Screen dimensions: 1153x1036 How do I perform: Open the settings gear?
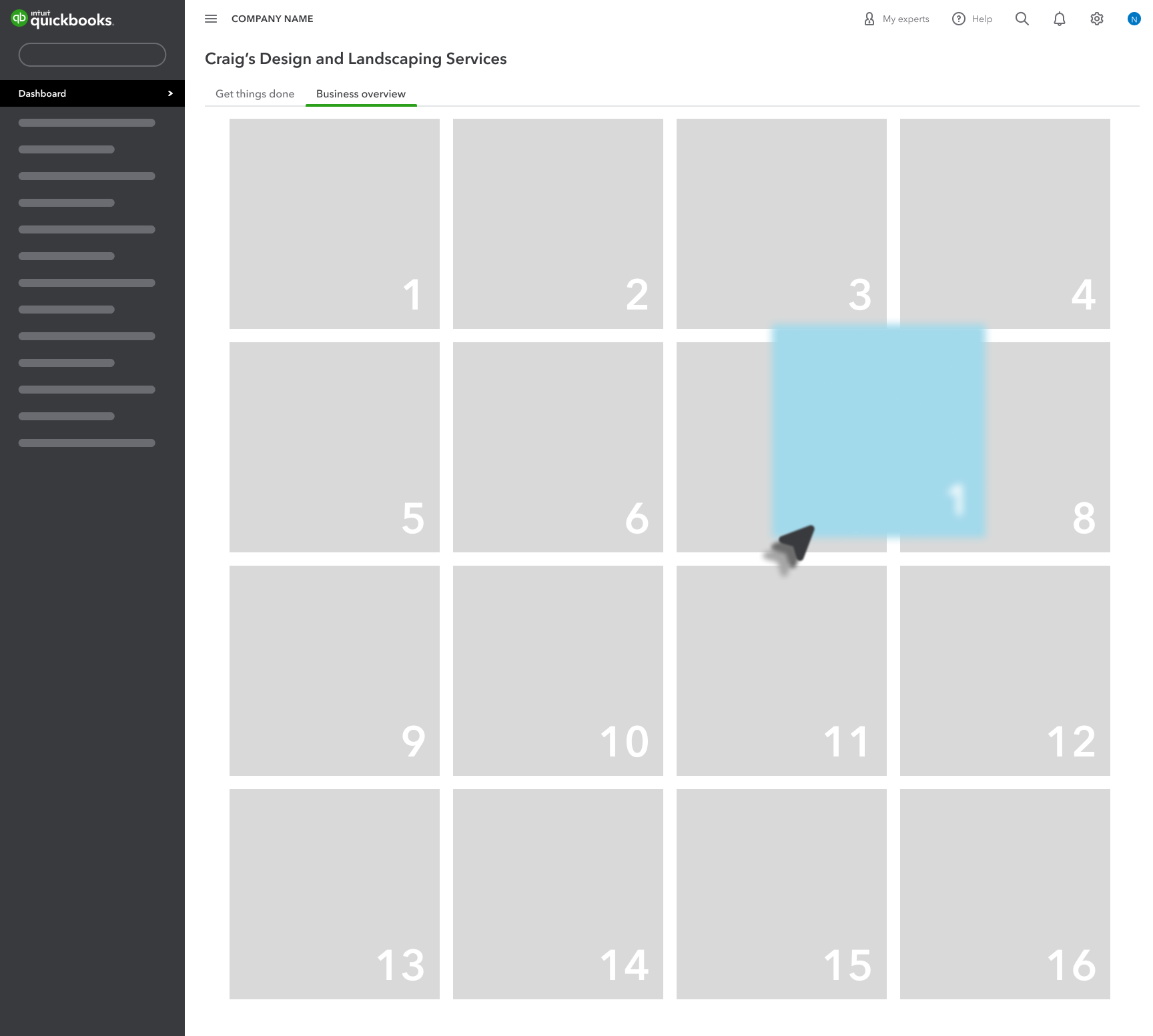tap(1096, 19)
